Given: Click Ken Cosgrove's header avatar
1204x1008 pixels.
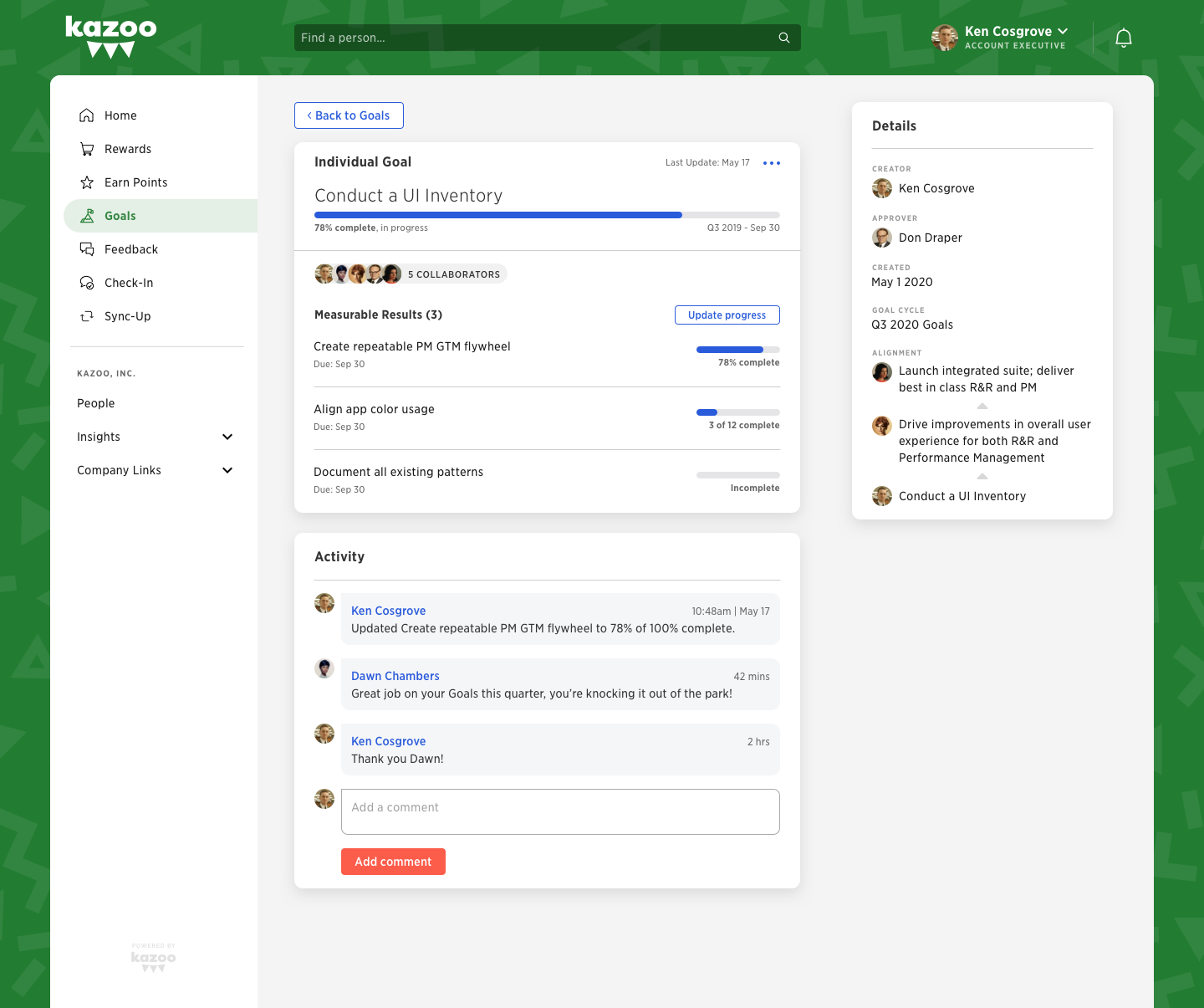Looking at the screenshot, I should pyautogui.click(x=945, y=38).
